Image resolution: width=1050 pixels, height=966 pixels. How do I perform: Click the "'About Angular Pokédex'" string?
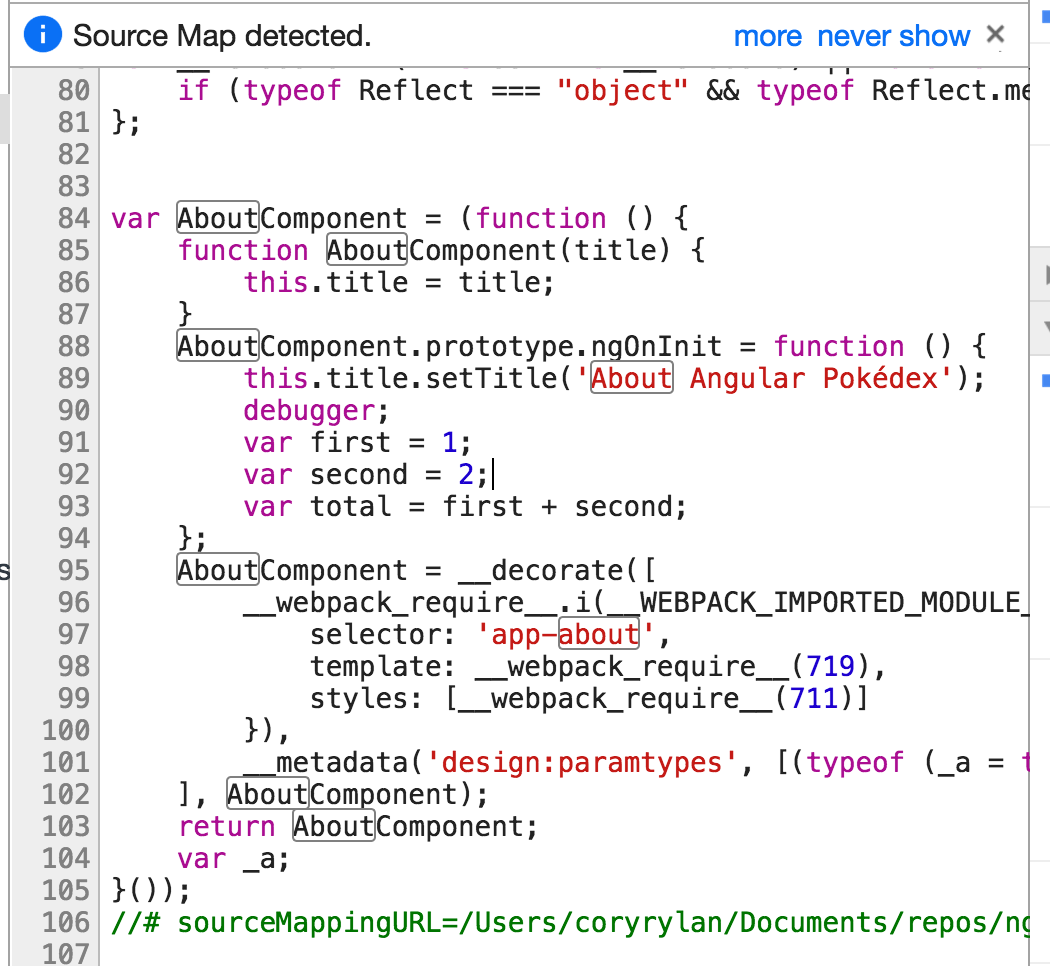pos(764,378)
